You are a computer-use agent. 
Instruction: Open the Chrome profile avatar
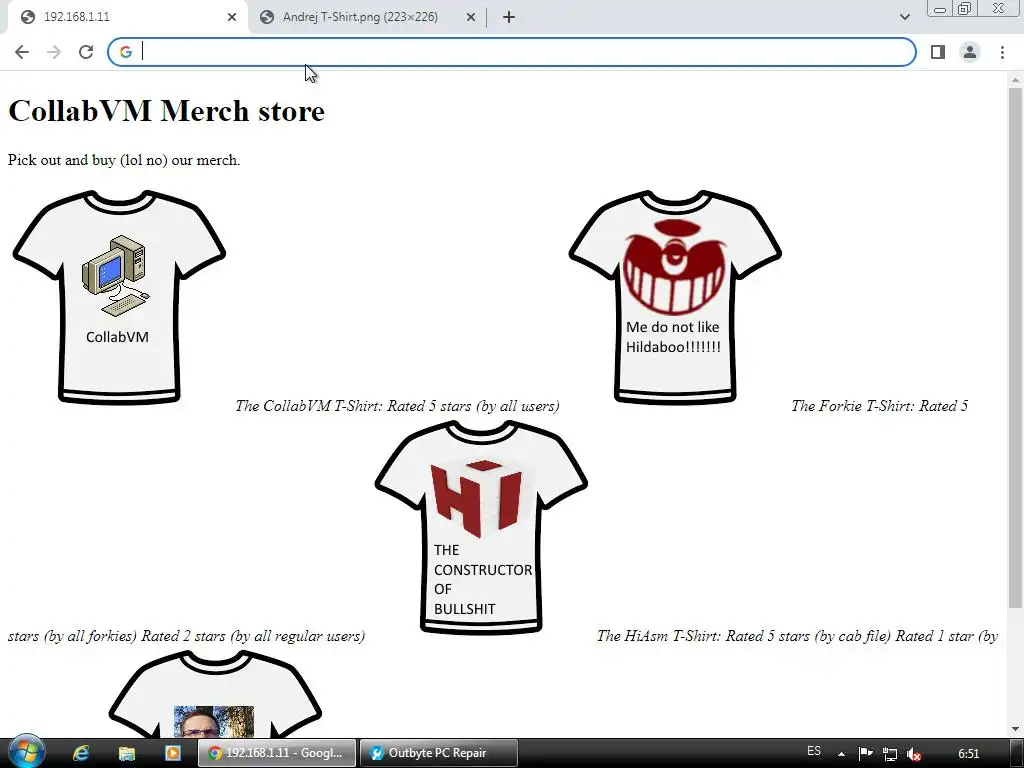[970, 52]
